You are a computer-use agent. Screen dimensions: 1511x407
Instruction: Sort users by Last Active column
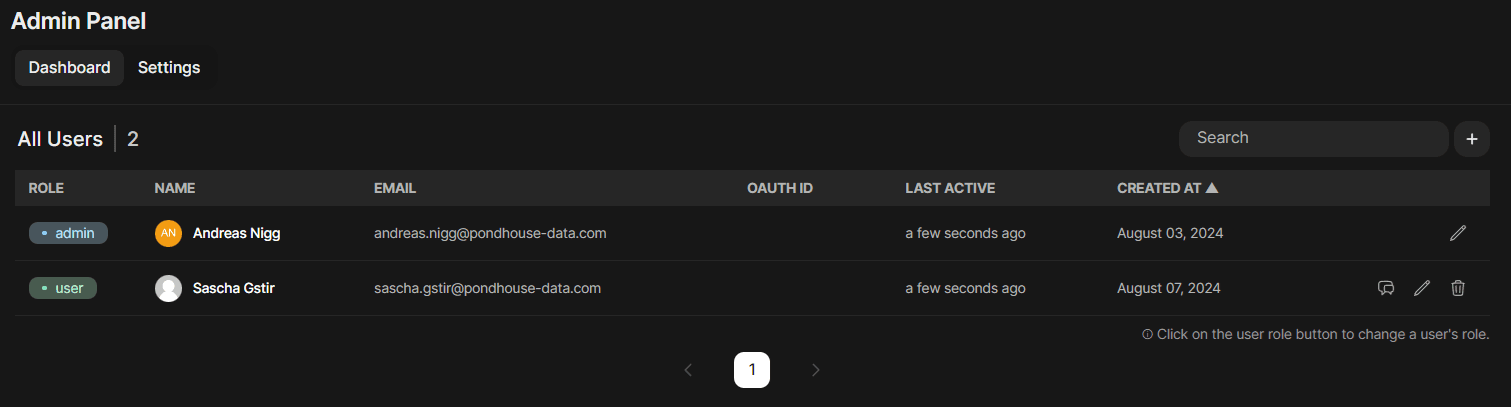pyautogui.click(x=949, y=188)
